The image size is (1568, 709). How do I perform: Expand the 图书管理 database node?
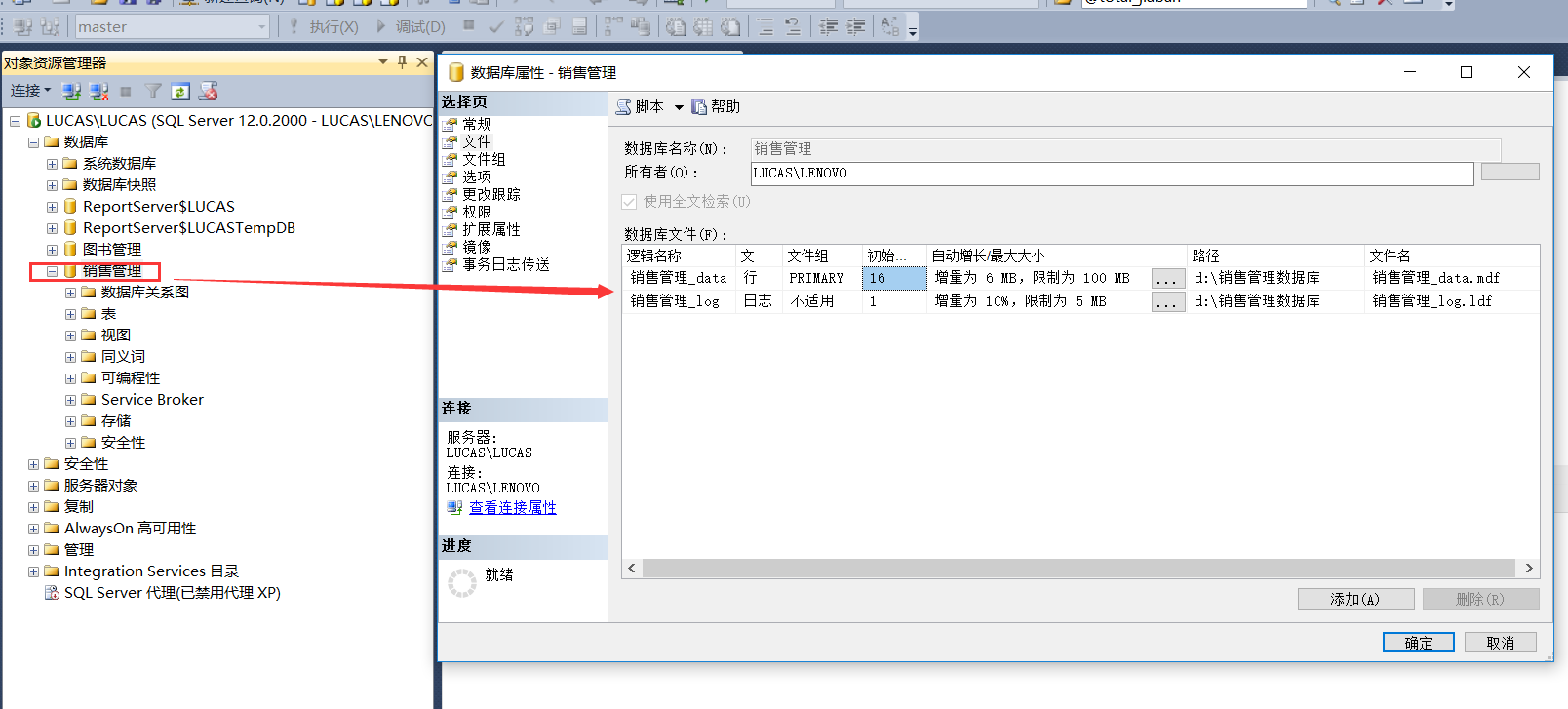[x=52, y=250]
